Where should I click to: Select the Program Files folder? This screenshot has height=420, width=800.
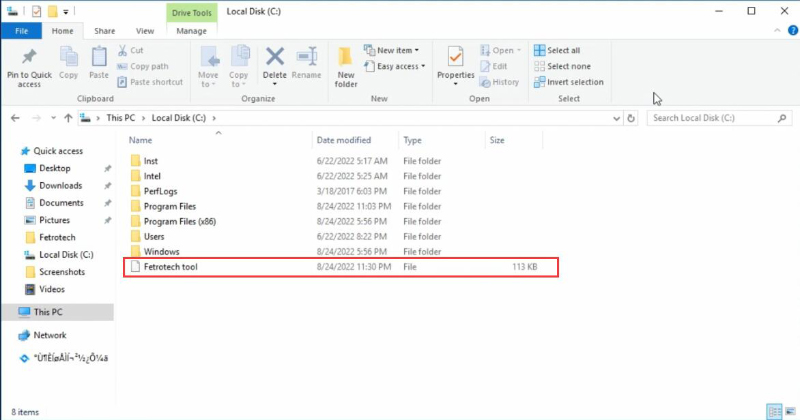pos(169,206)
